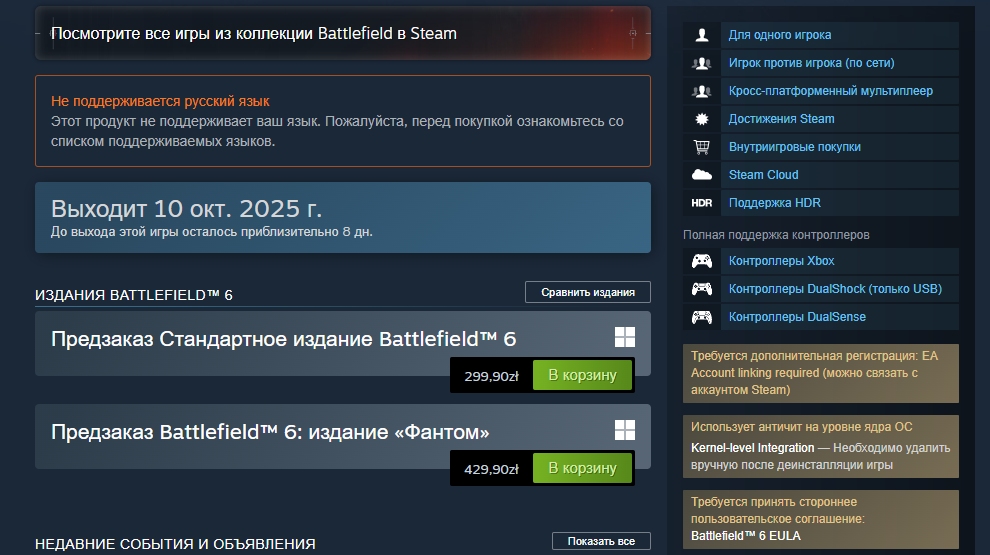Click the in-app purchases cart icon
Image resolution: width=990 pixels, height=555 pixels.
pos(702,147)
